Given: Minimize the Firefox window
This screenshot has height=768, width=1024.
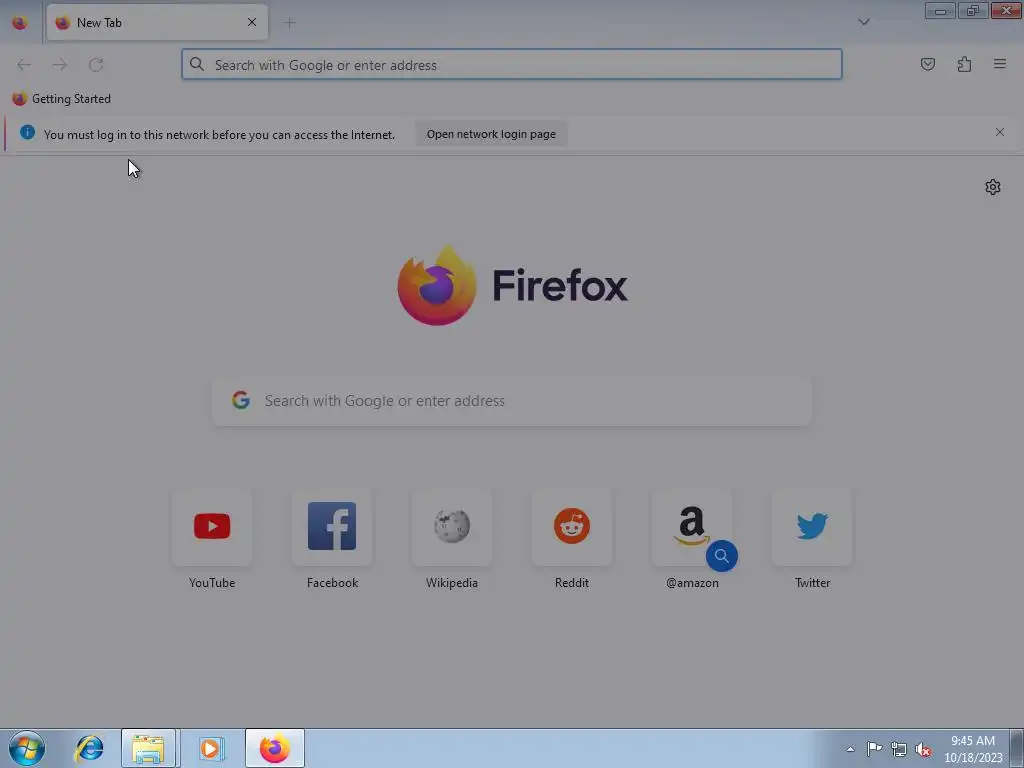Looking at the screenshot, I should click(940, 10).
